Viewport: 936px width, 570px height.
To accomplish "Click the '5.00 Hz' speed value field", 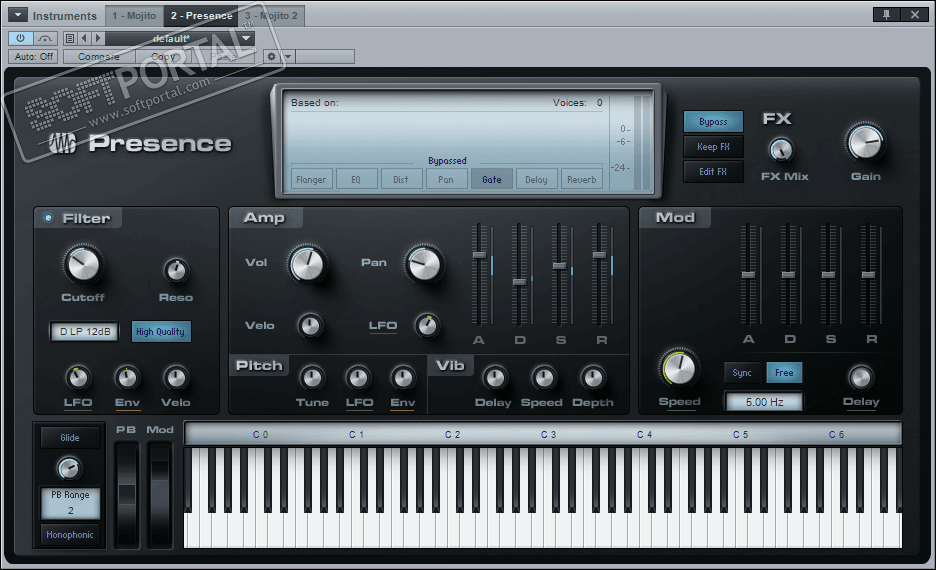I will [764, 402].
